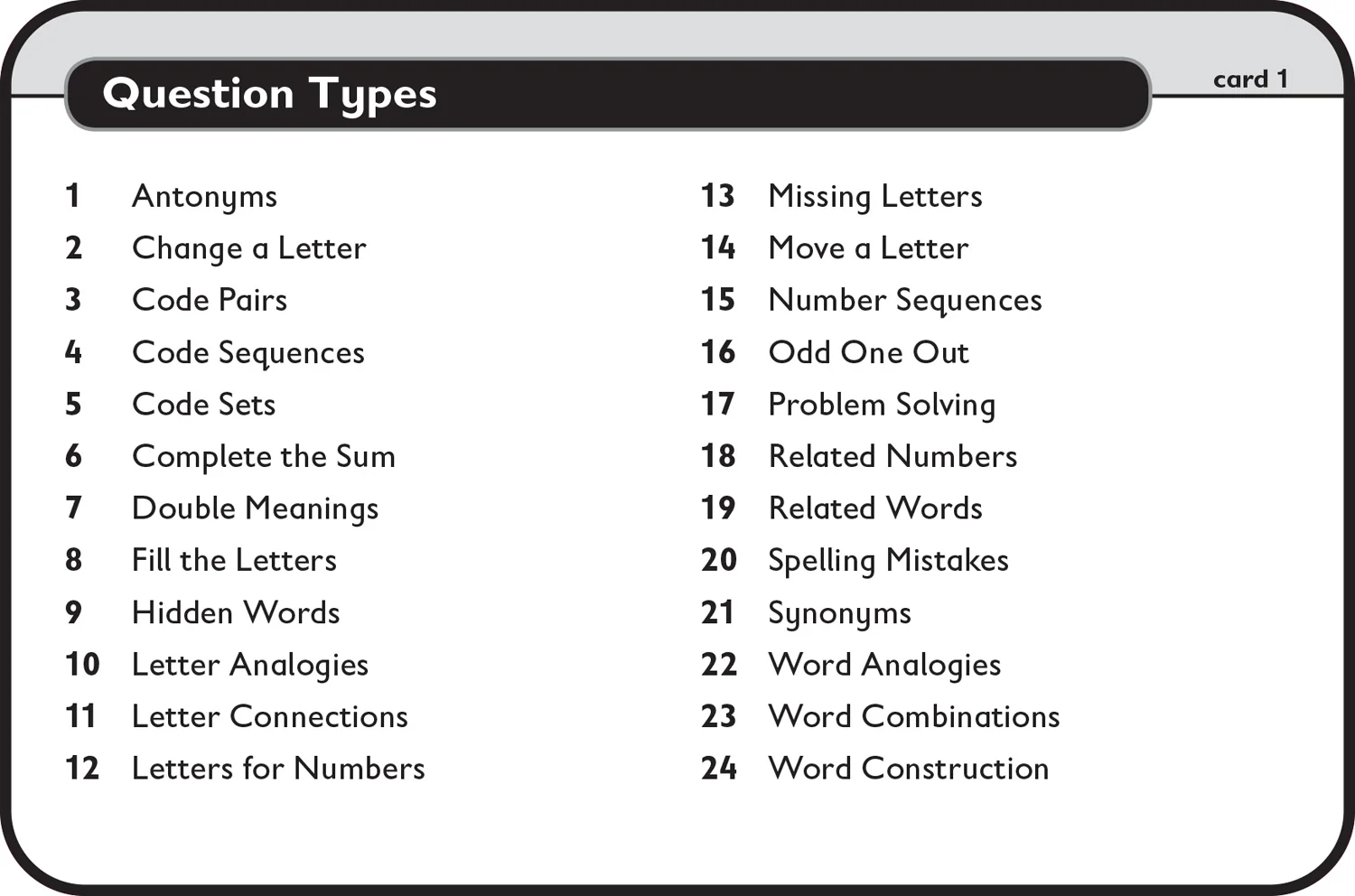Click Number Sequences question type
Image resolution: width=1355 pixels, height=896 pixels.
[x=905, y=301]
